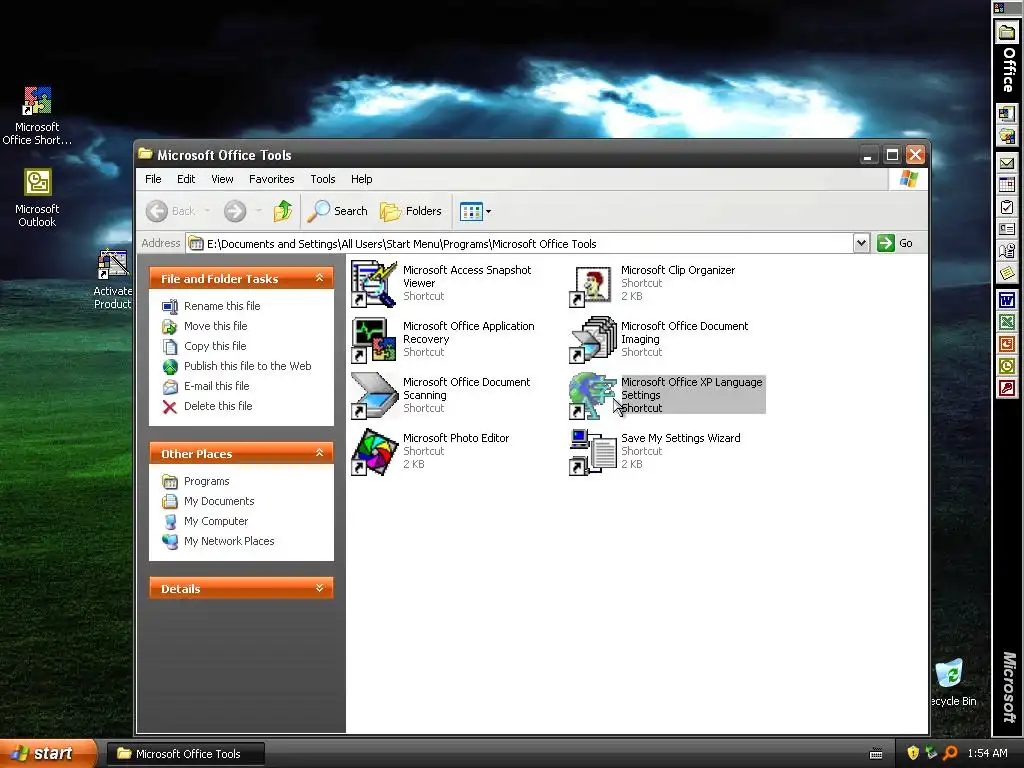Click the PowerPoint icon on Office Shortcut Bar
Viewport: 1024px width, 768px height.
(1006, 344)
